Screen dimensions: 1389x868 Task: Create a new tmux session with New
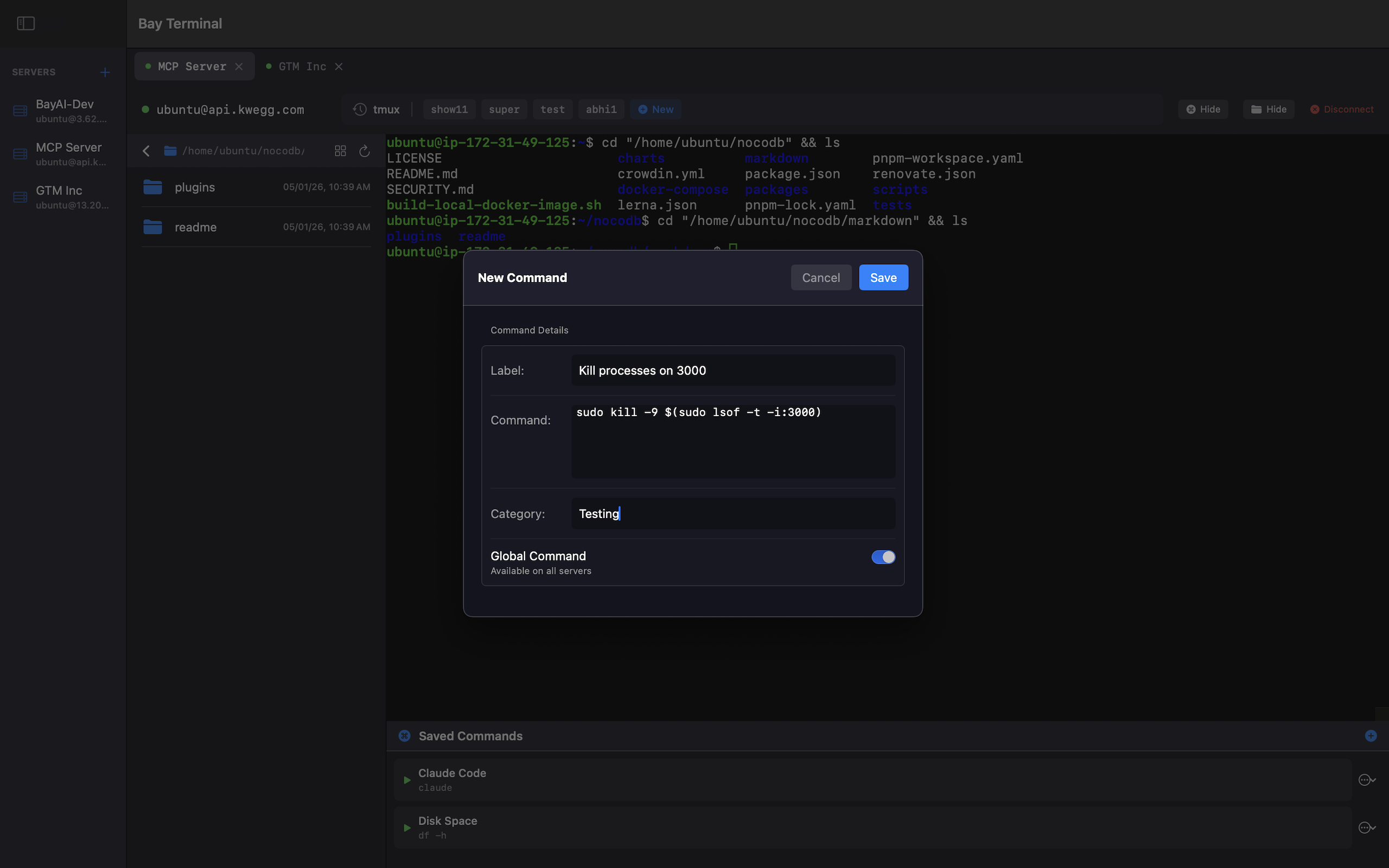pos(655,109)
